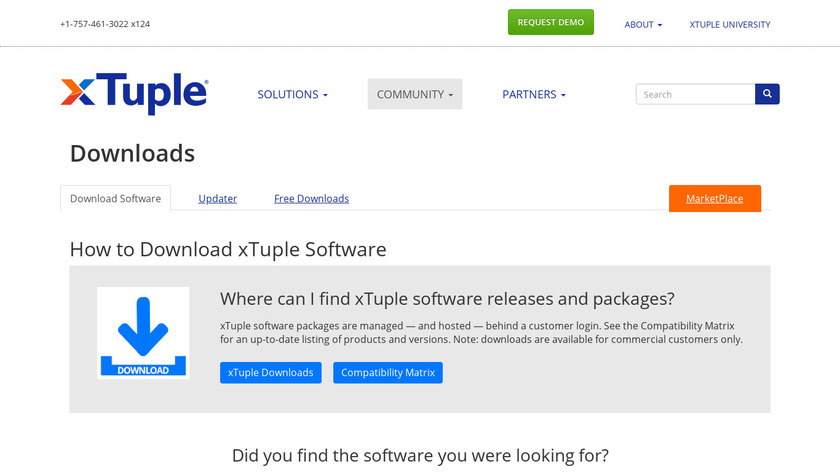The width and height of the screenshot is (840, 472).
Task: Open the Solutions dropdown menu
Action: [x=292, y=94]
